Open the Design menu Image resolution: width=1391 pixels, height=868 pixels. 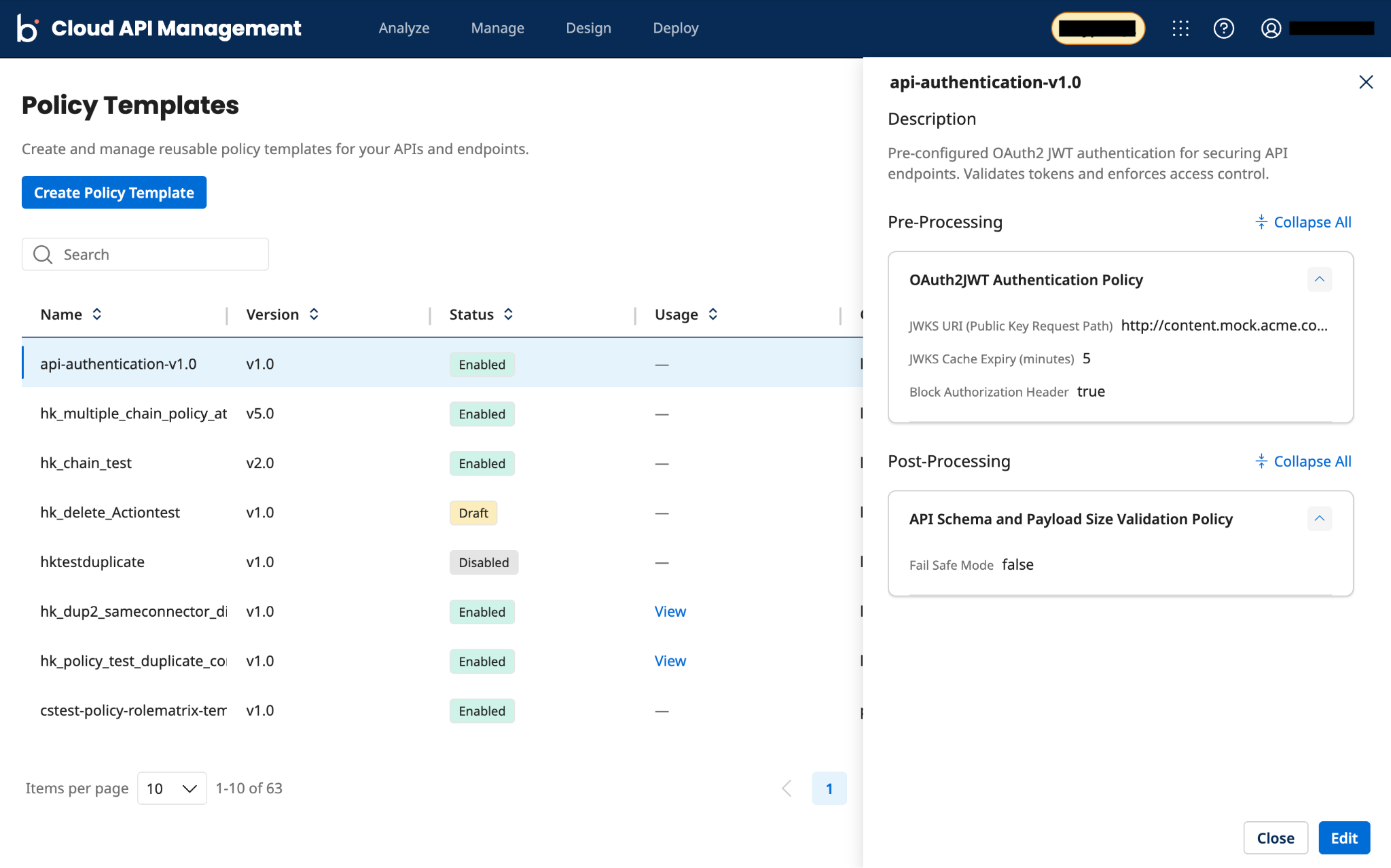point(589,28)
